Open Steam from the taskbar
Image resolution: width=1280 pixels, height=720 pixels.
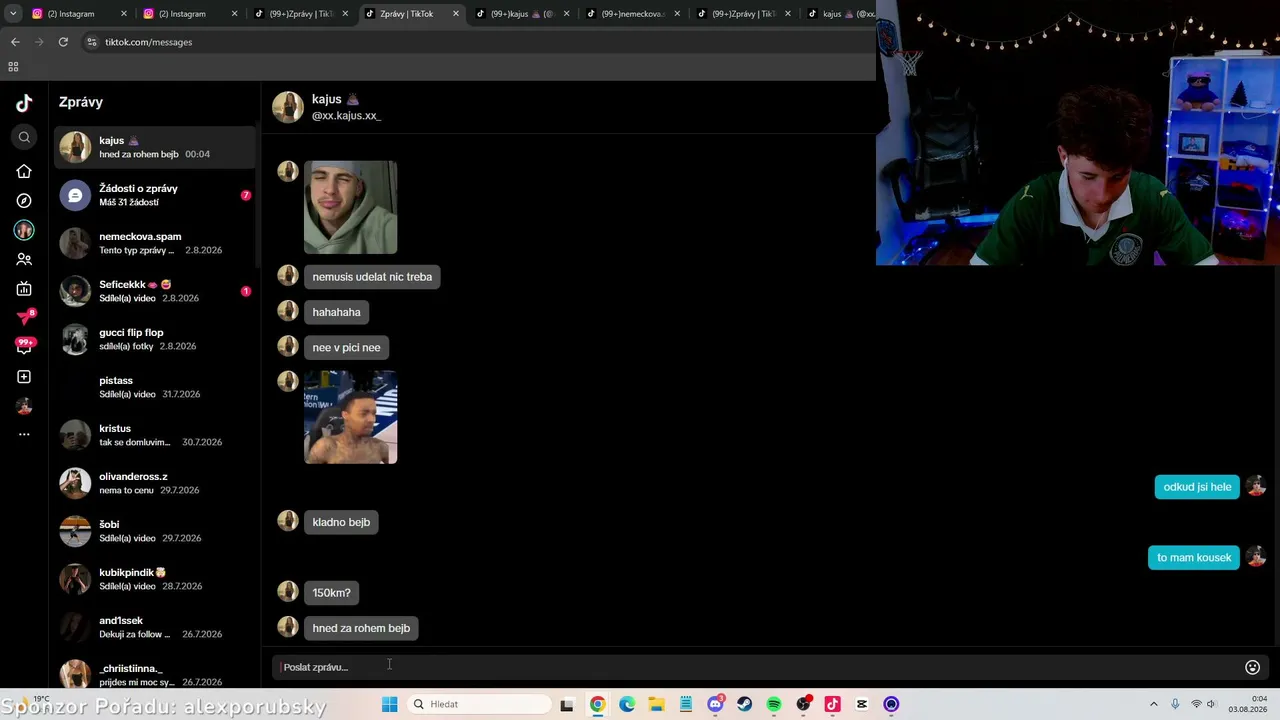[744, 704]
